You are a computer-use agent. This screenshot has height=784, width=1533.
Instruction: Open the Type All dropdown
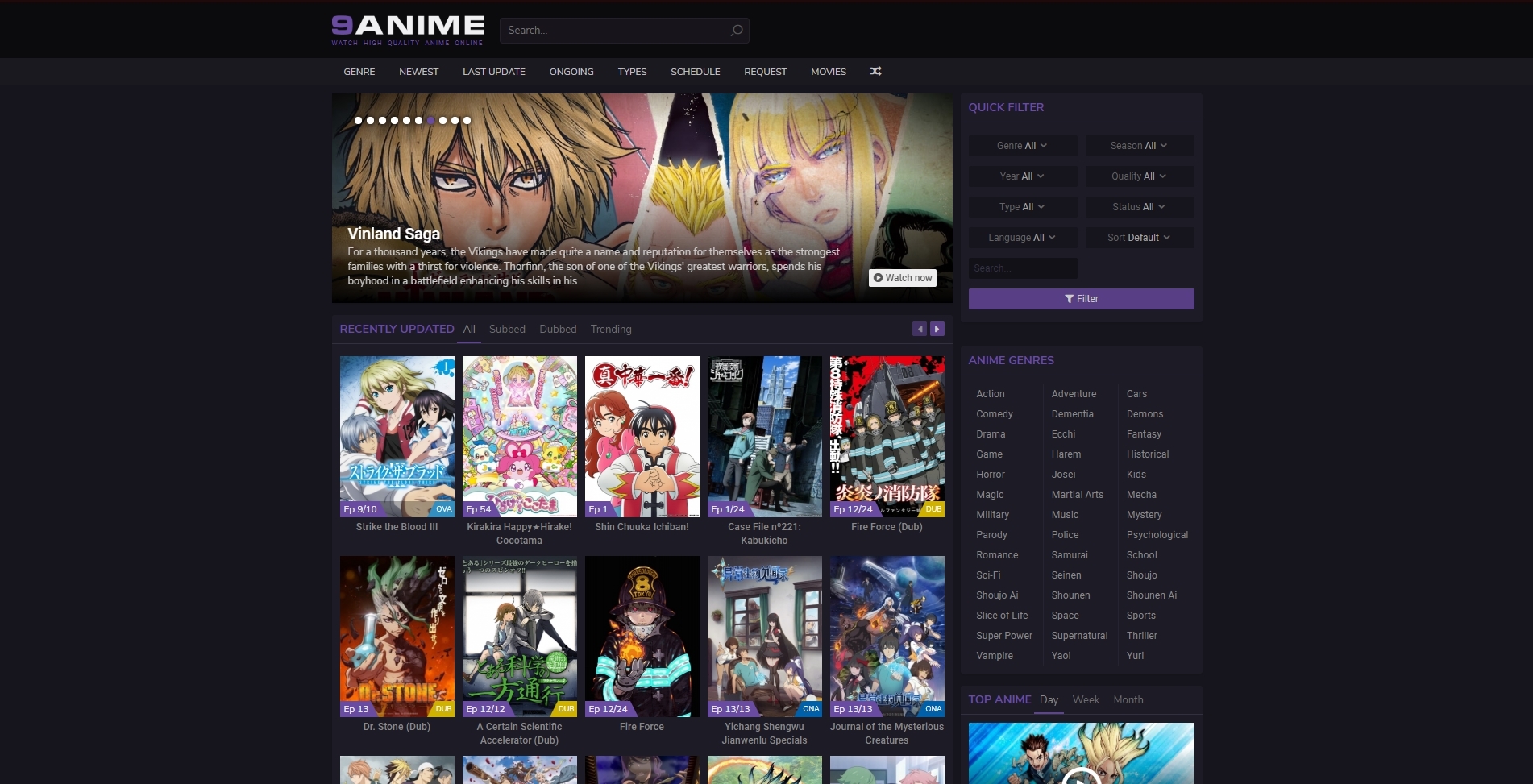(1023, 207)
